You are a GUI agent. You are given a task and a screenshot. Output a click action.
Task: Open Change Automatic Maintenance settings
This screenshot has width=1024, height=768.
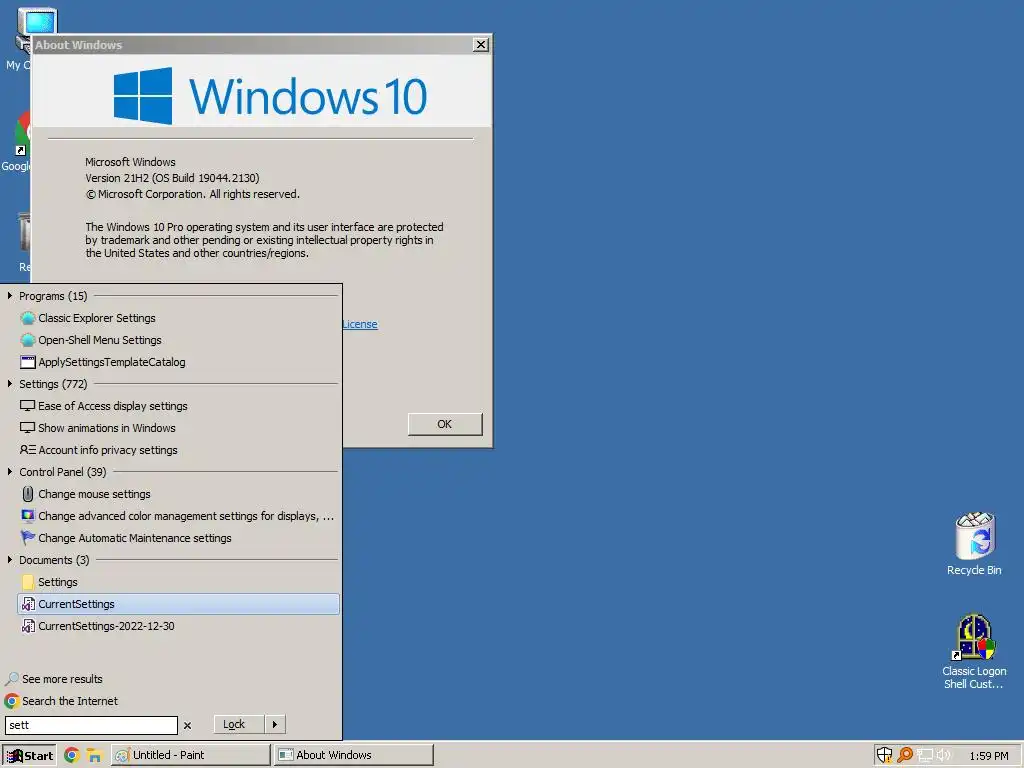point(178,538)
